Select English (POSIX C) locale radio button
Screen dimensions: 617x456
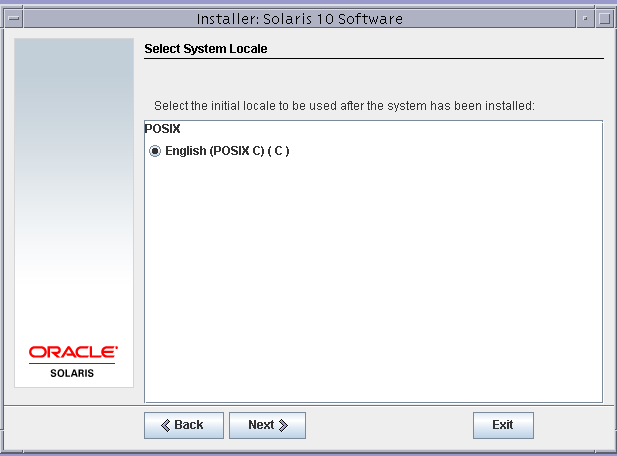coord(155,151)
